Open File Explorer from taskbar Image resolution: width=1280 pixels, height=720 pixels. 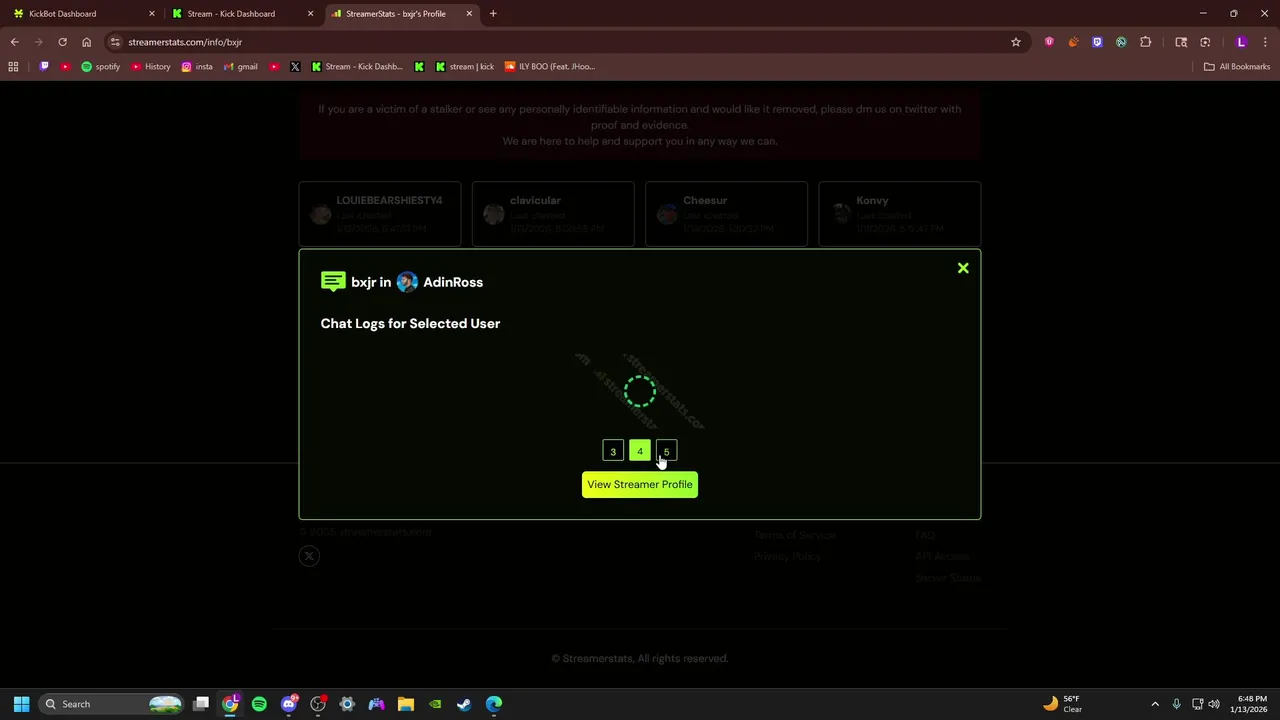tap(406, 704)
